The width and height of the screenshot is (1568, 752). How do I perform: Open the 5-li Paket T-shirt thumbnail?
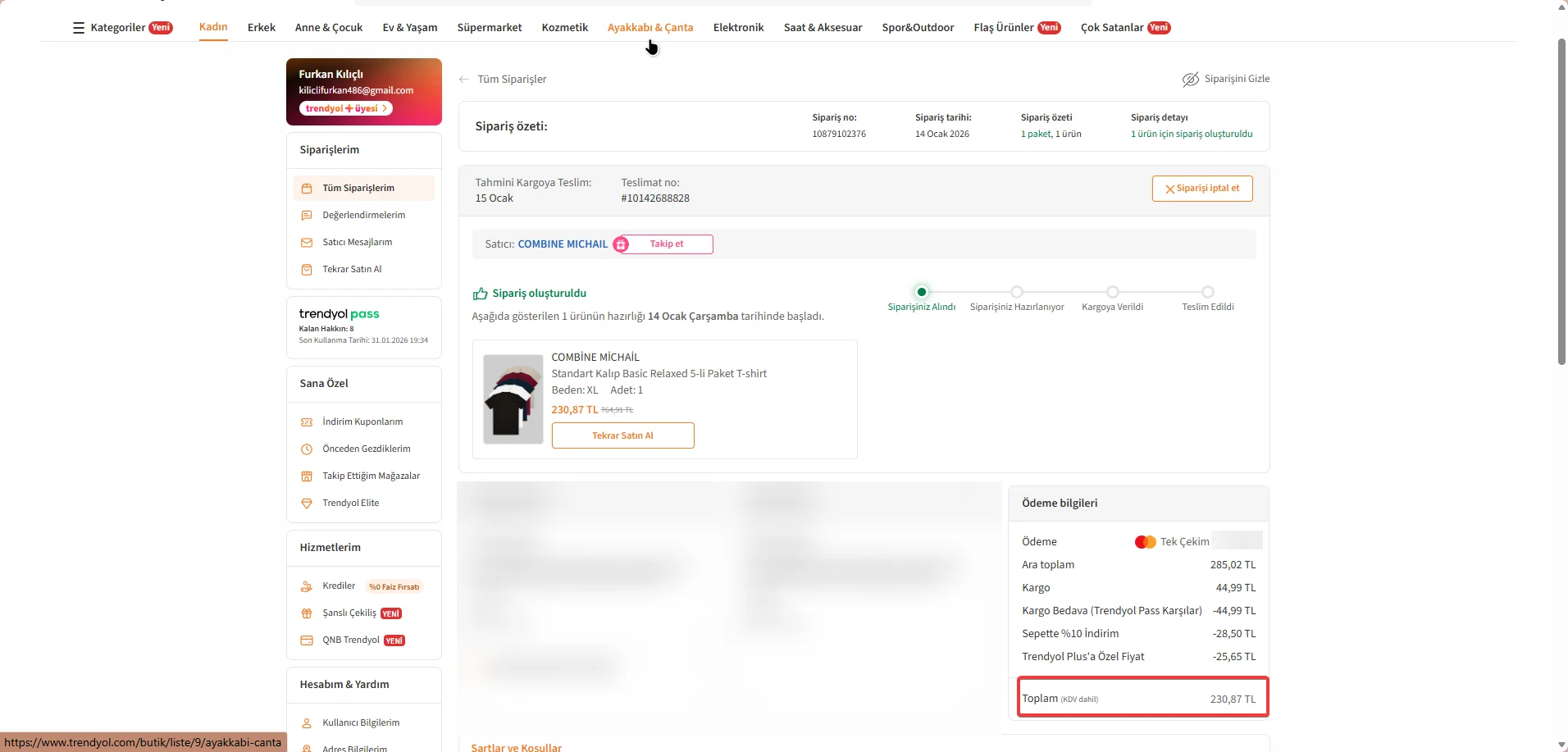click(513, 399)
